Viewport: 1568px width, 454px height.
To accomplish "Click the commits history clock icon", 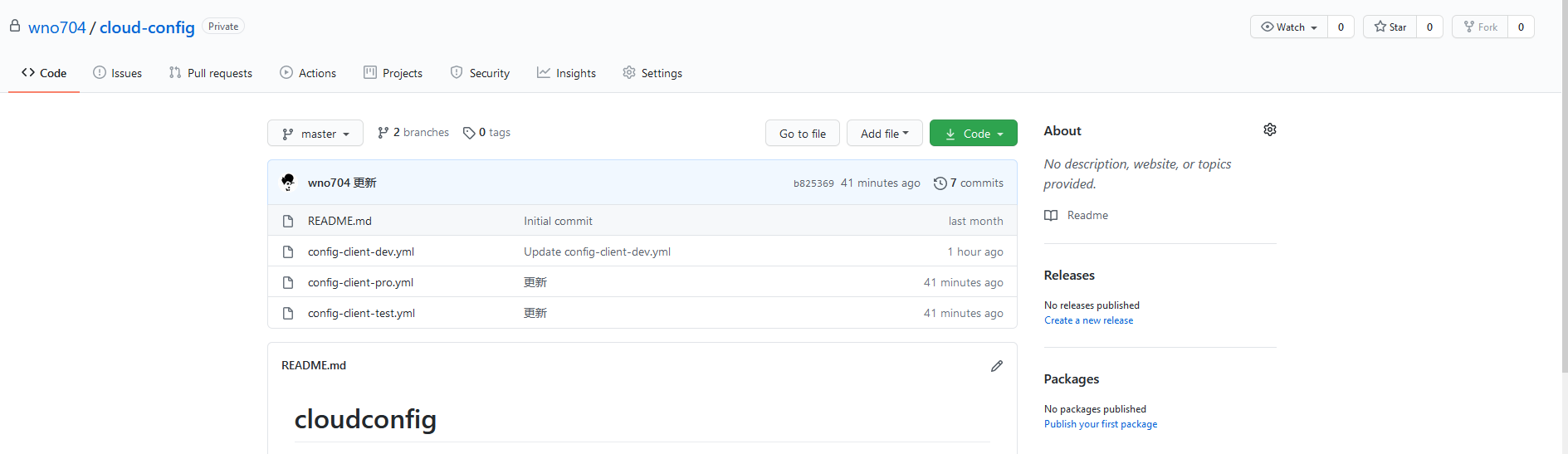I will pyautogui.click(x=940, y=183).
